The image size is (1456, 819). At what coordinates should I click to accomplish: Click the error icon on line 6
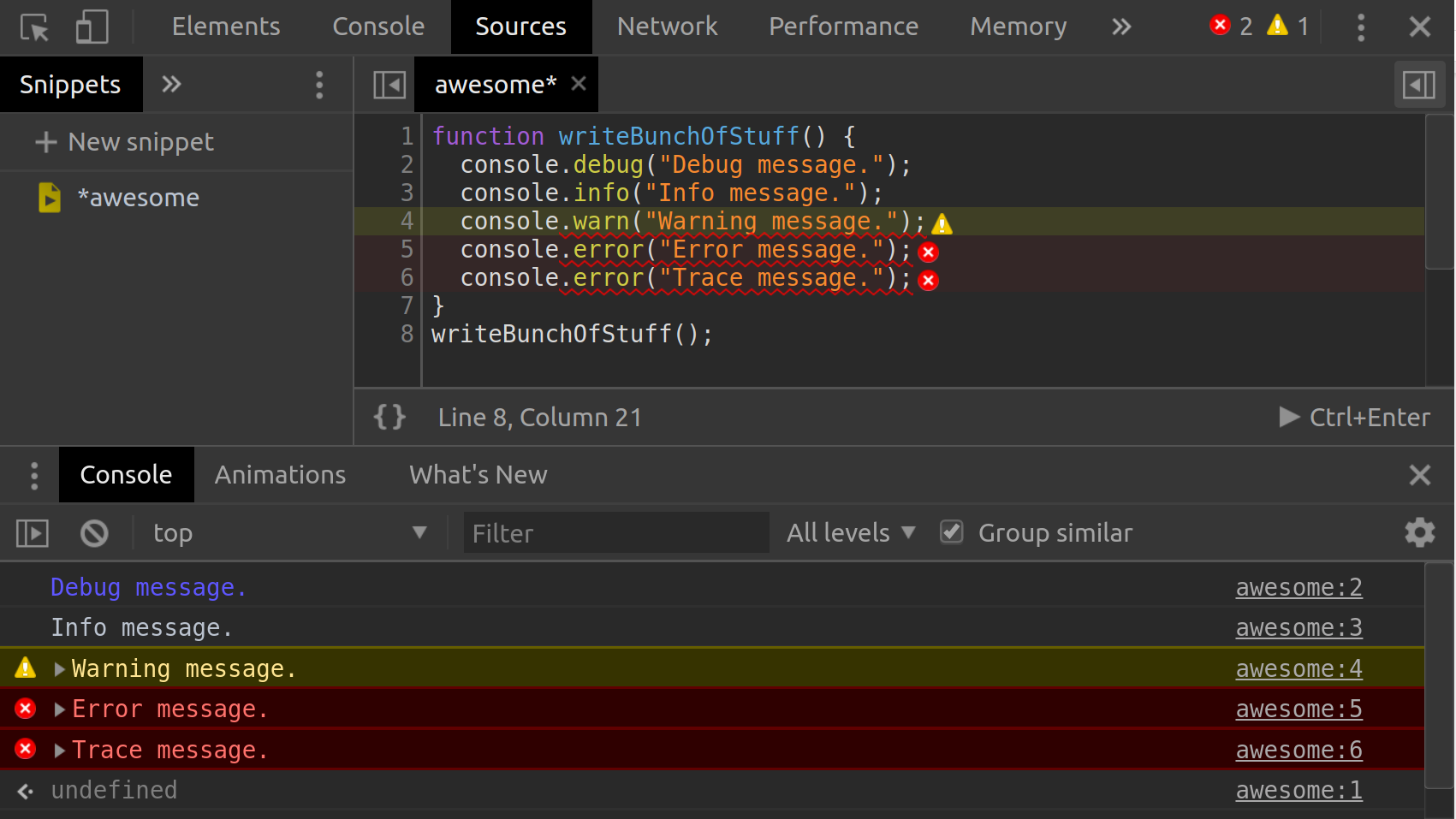(928, 281)
